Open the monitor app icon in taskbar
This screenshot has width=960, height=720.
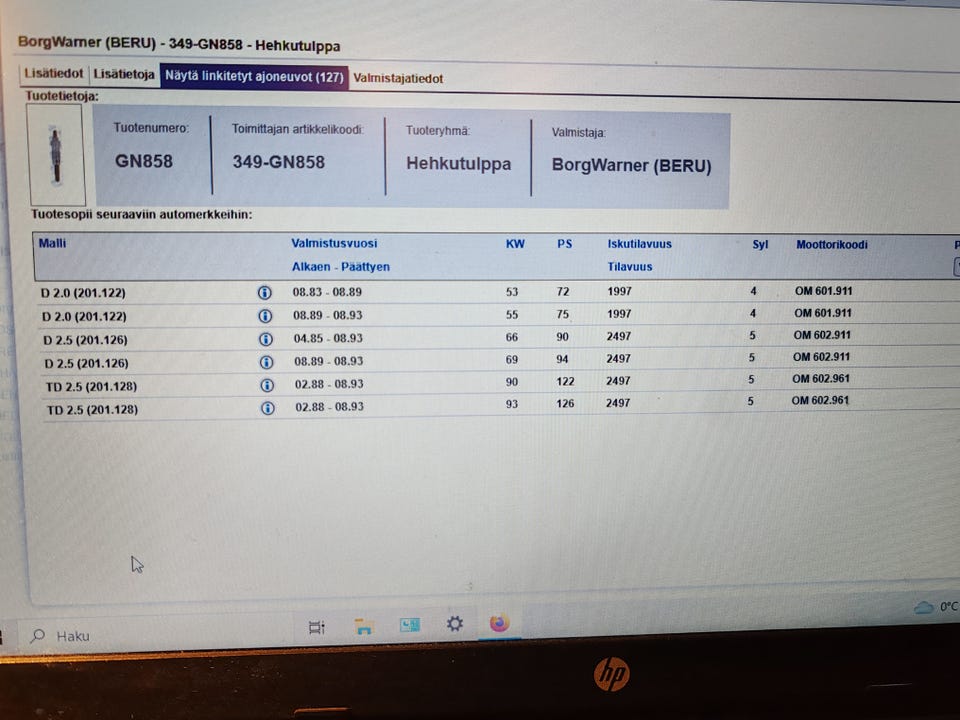[410, 625]
